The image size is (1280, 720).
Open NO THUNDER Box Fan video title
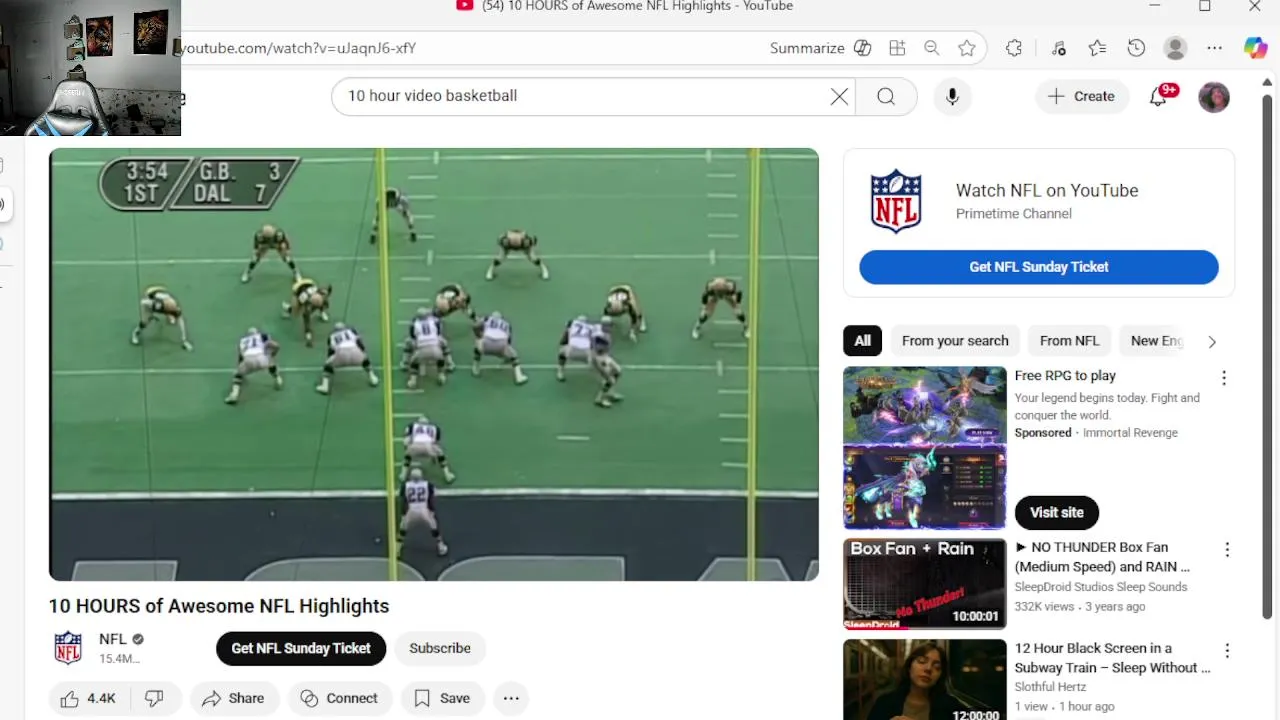click(1103, 557)
